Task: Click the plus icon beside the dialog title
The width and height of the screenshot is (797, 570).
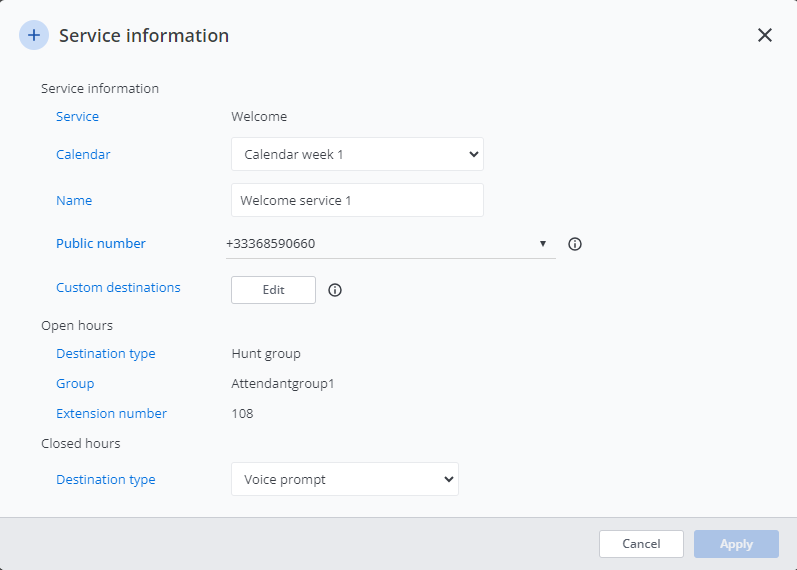Action: [34, 35]
